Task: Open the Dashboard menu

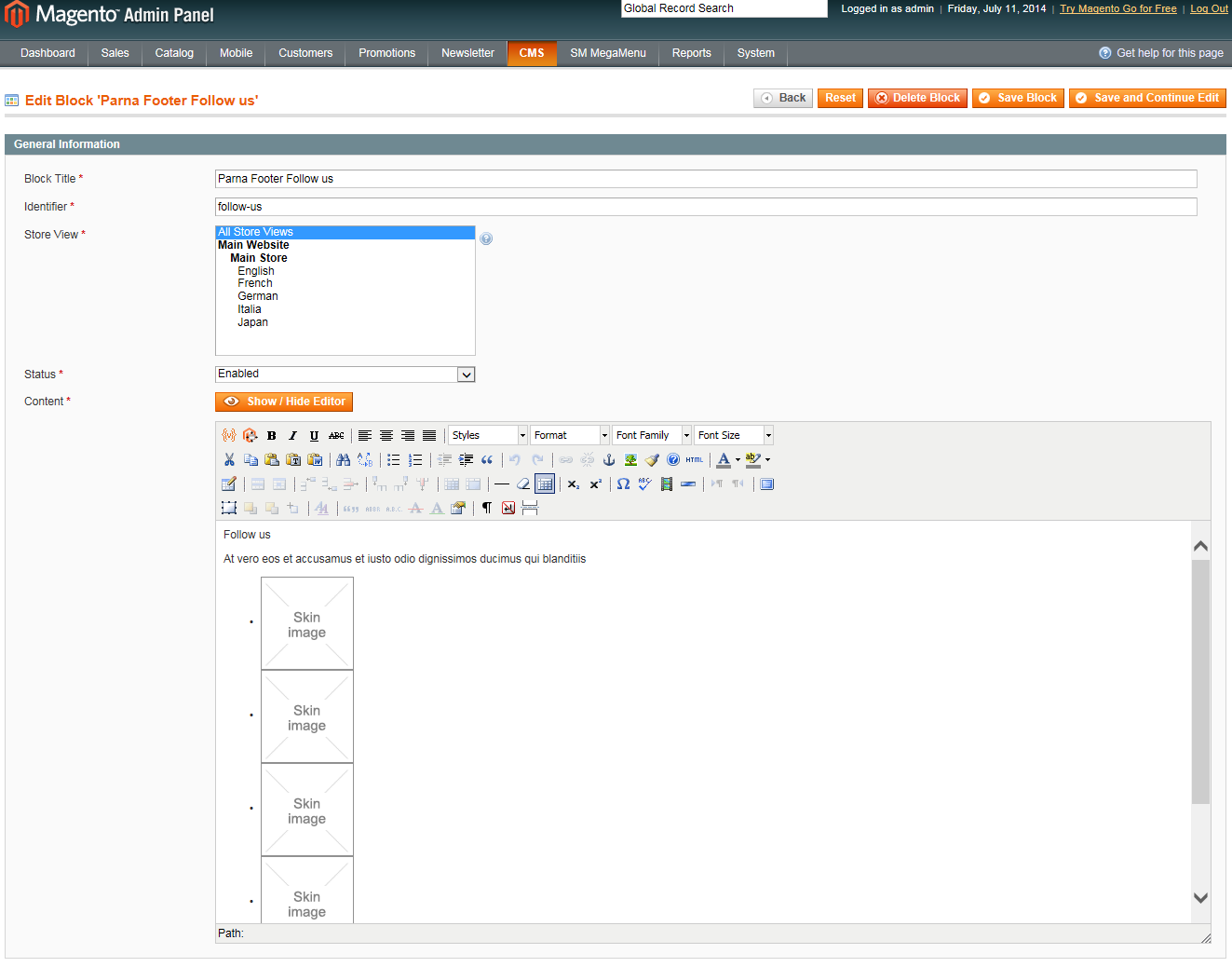Action: tap(48, 53)
